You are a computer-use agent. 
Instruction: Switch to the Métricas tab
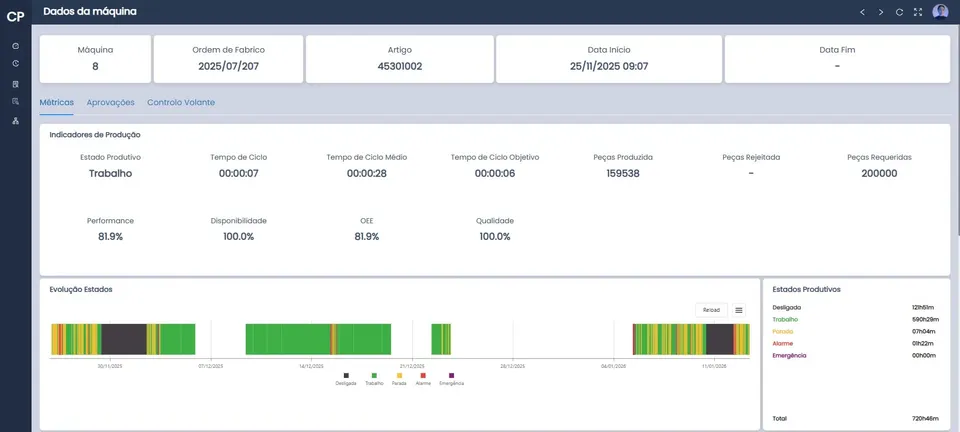point(56,102)
